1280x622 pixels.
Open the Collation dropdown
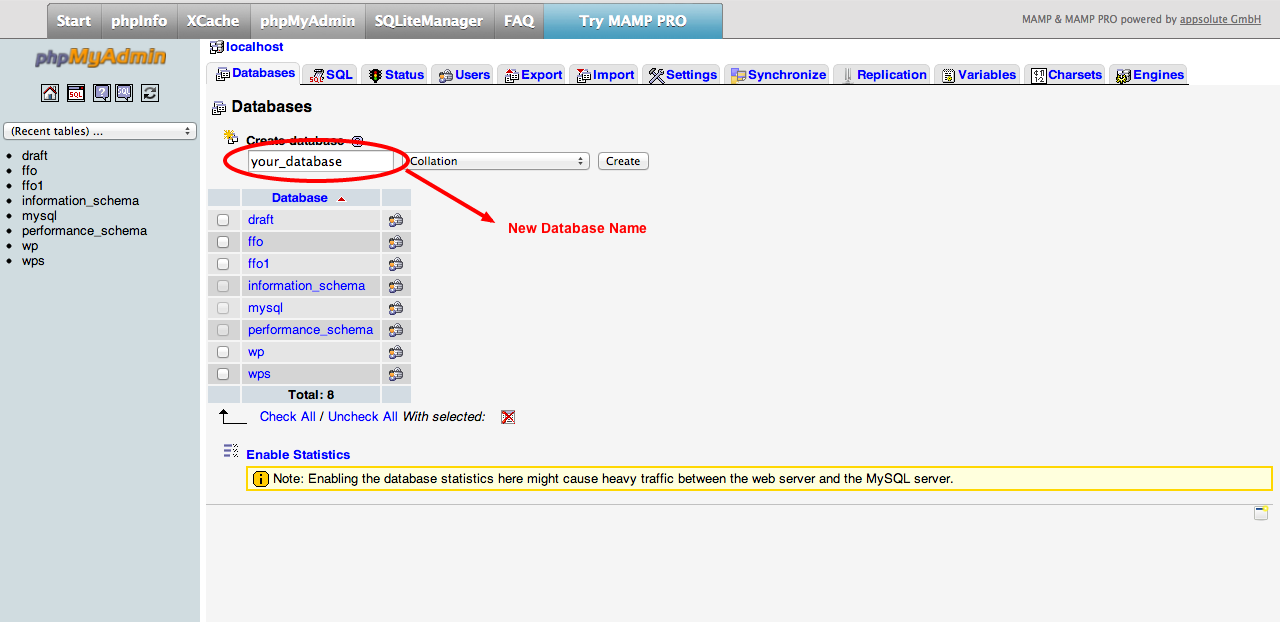497,161
